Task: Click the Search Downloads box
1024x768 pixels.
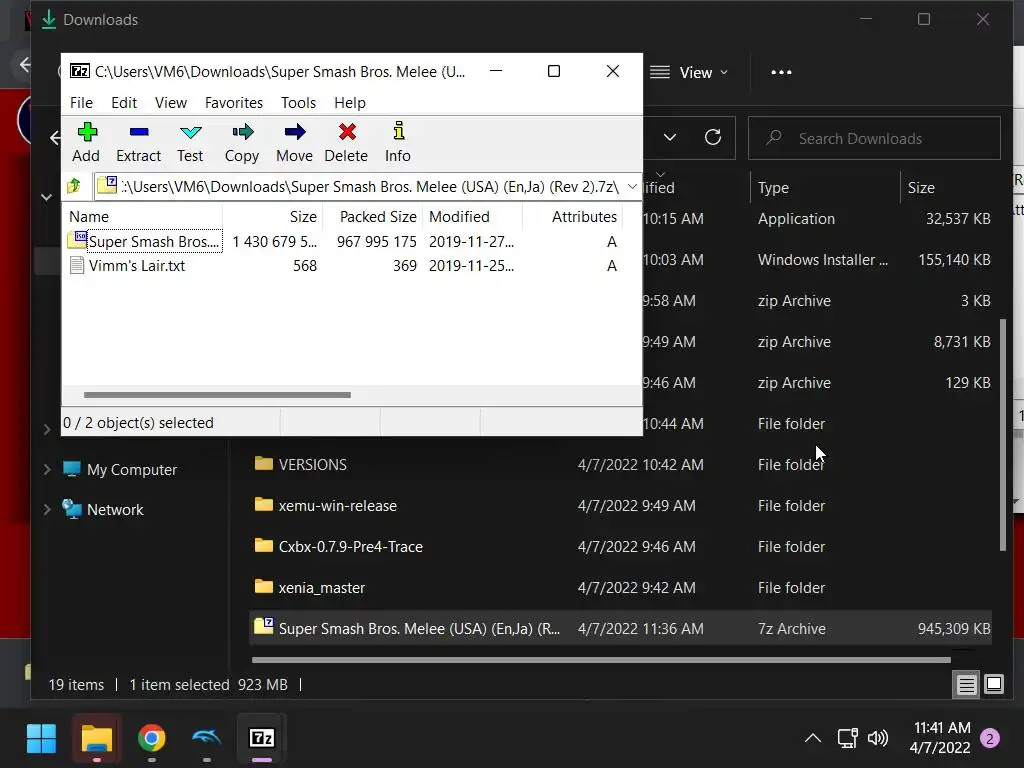Action: [x=874, y=138]
